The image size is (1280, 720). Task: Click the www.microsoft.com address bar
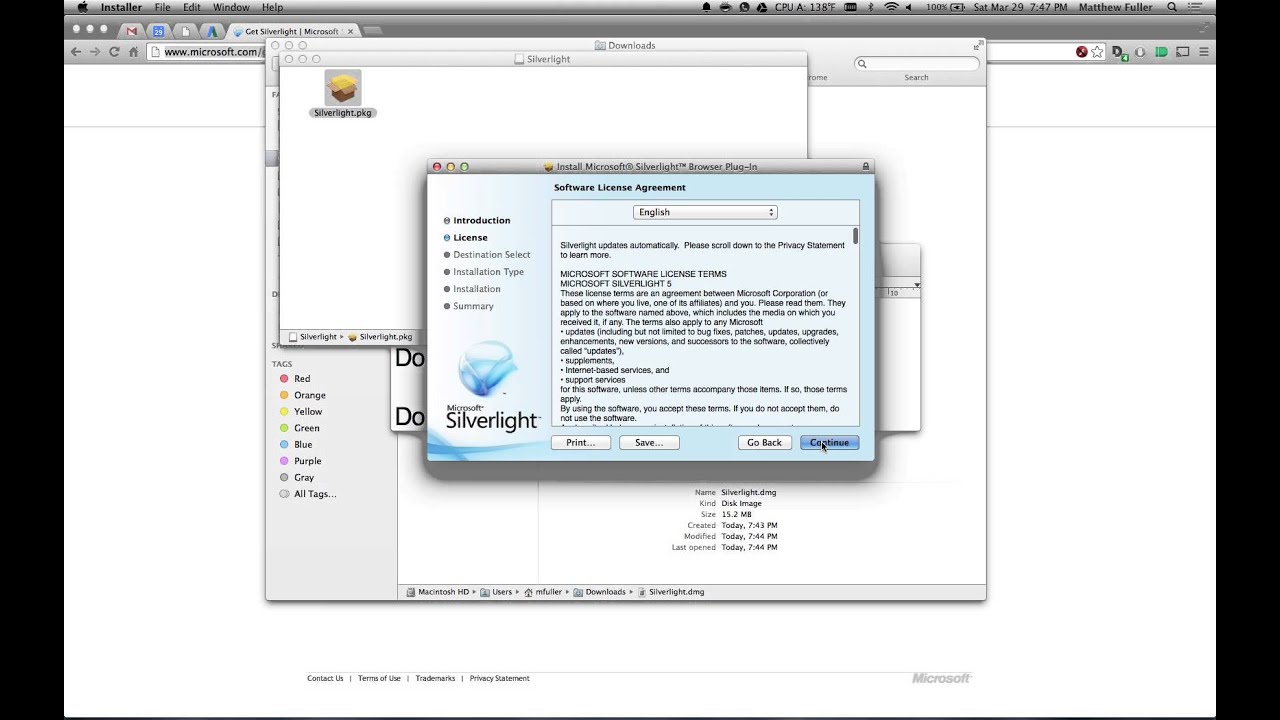coord(210,52)
